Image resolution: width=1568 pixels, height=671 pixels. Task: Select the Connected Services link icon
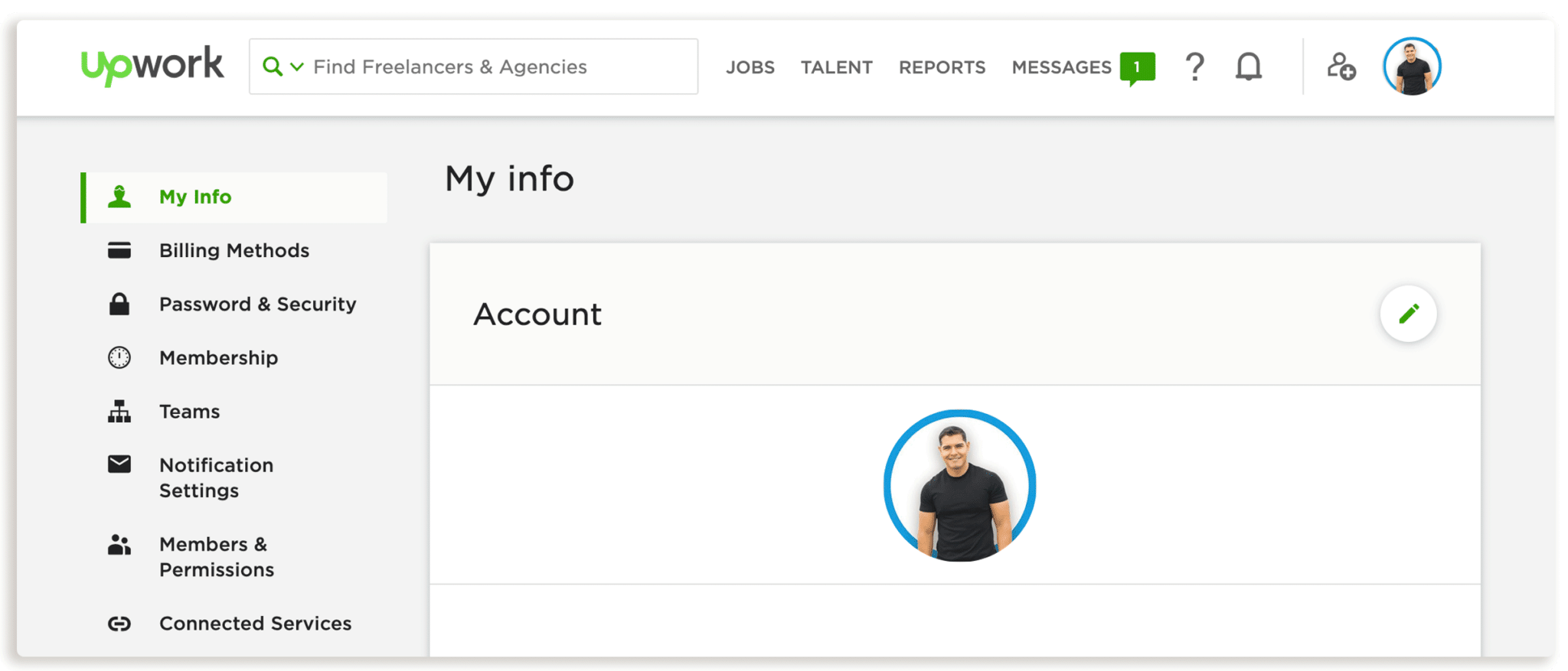119,624
